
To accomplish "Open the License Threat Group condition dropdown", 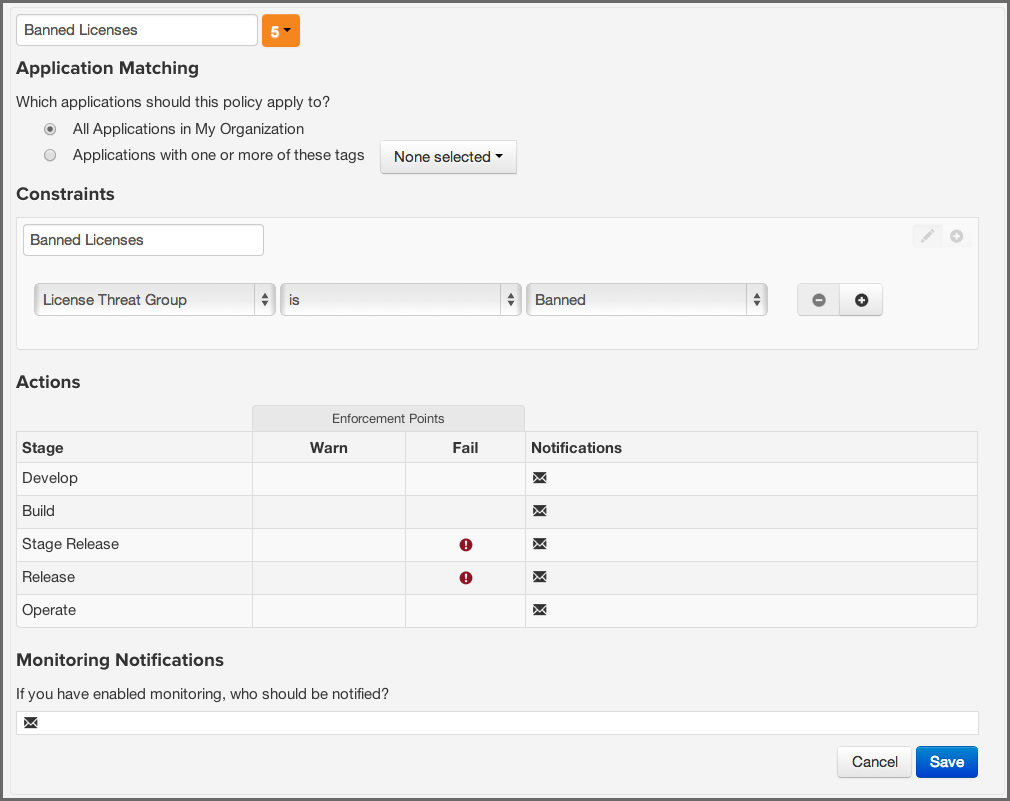I will [x=154, y=299].
